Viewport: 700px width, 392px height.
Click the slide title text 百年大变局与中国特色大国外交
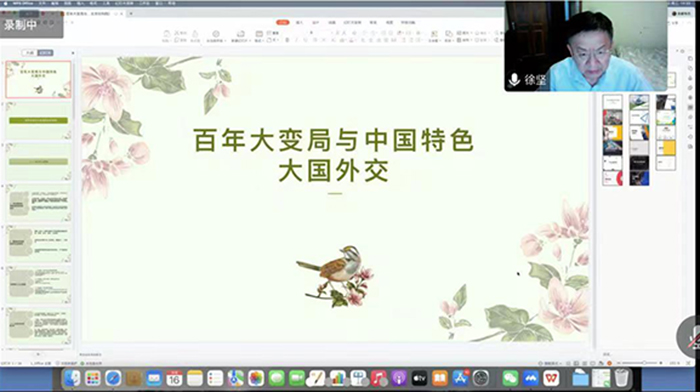click(333, 155)
